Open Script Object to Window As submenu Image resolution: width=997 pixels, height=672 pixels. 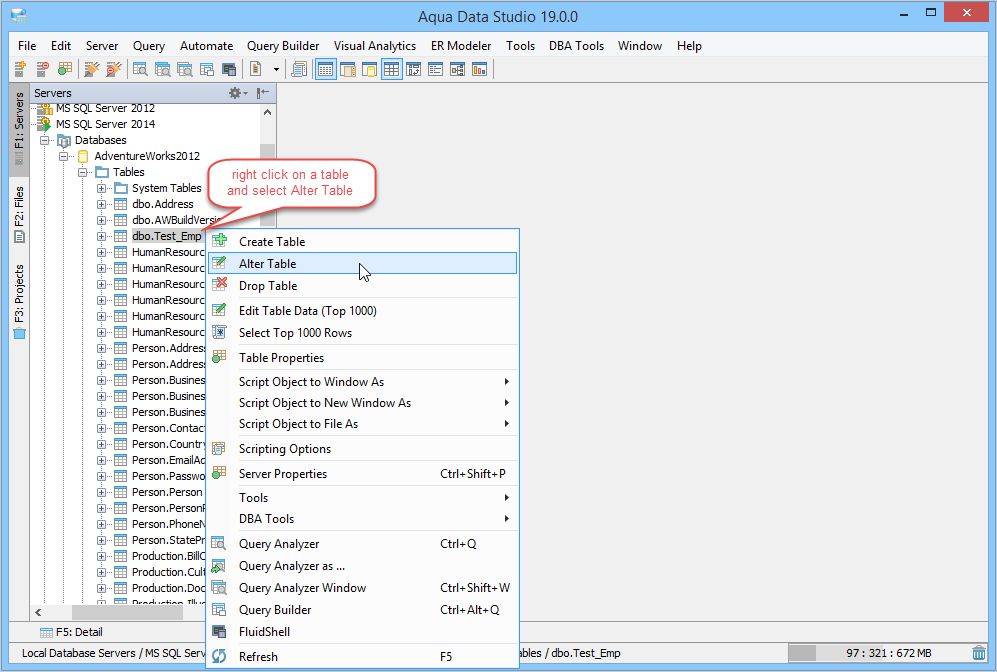click(363, 381)
